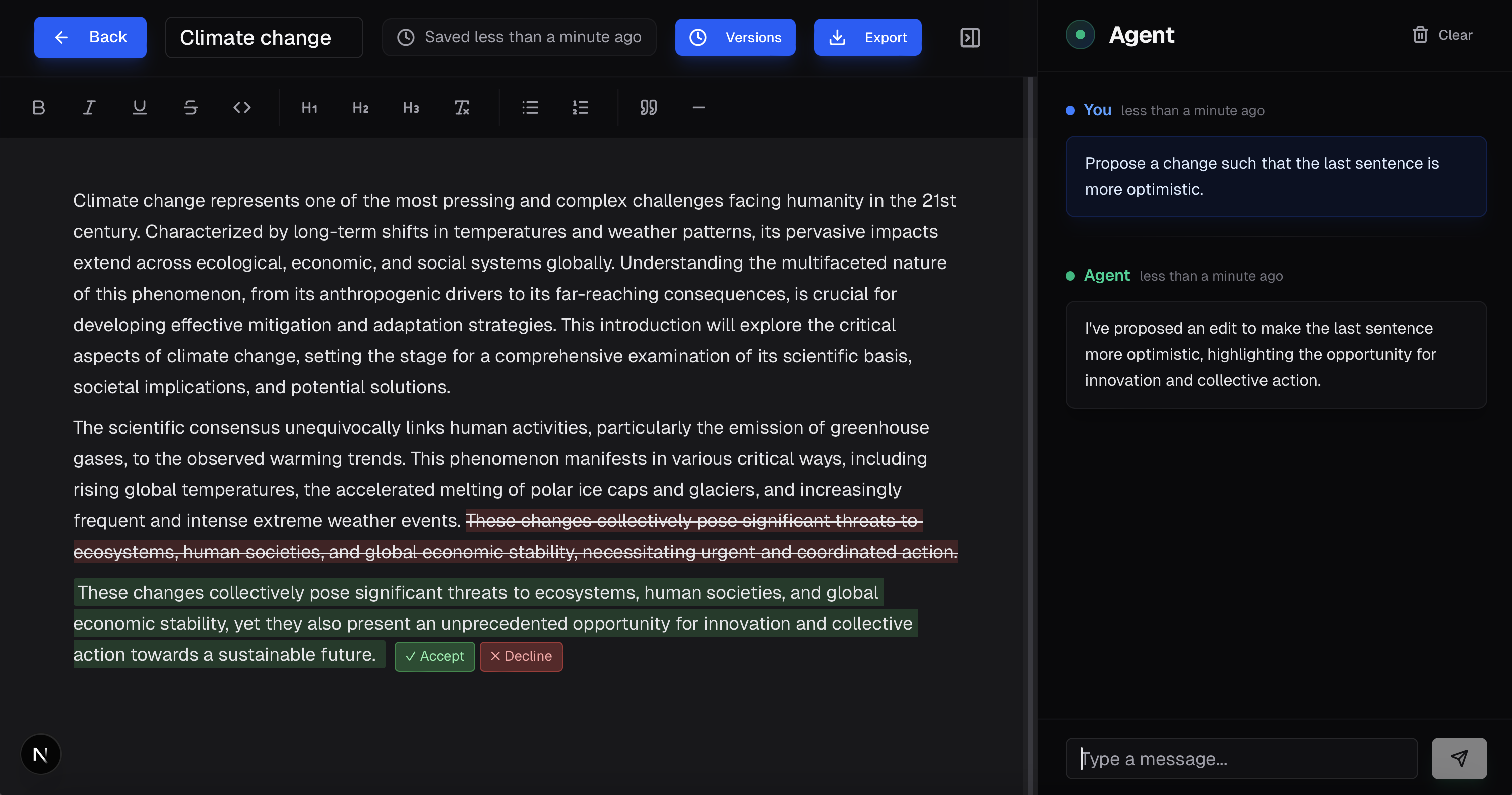Apply Heading 1 style
Viewport: 1512px width, 795px height.
[309, 107]
